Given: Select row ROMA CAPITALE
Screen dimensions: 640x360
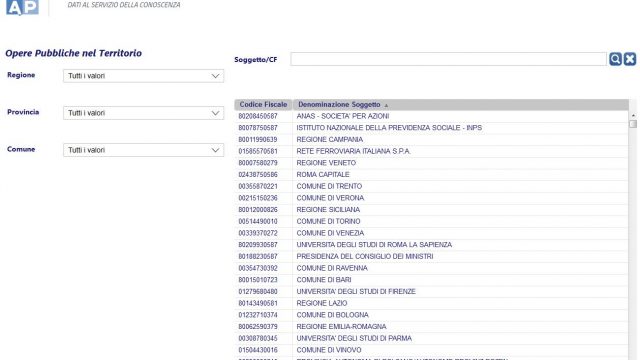Looking at the screenshot, I should 431,175.
